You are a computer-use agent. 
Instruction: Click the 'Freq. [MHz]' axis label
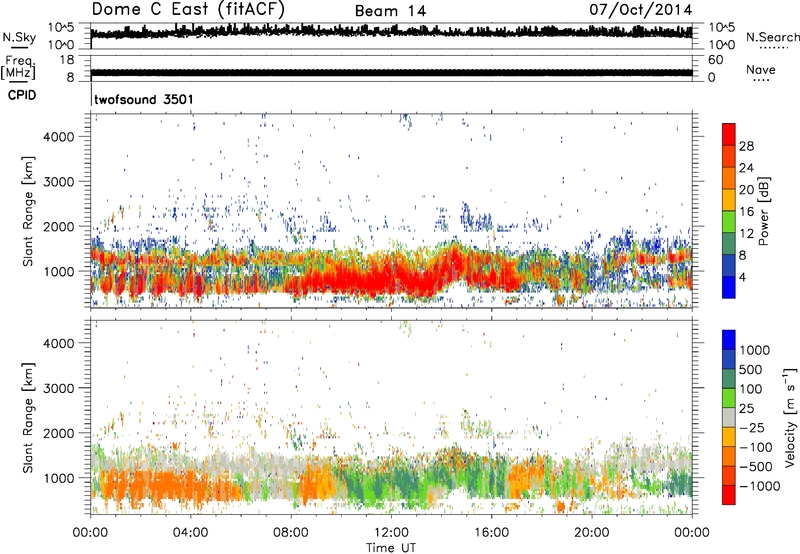[18, 68]
